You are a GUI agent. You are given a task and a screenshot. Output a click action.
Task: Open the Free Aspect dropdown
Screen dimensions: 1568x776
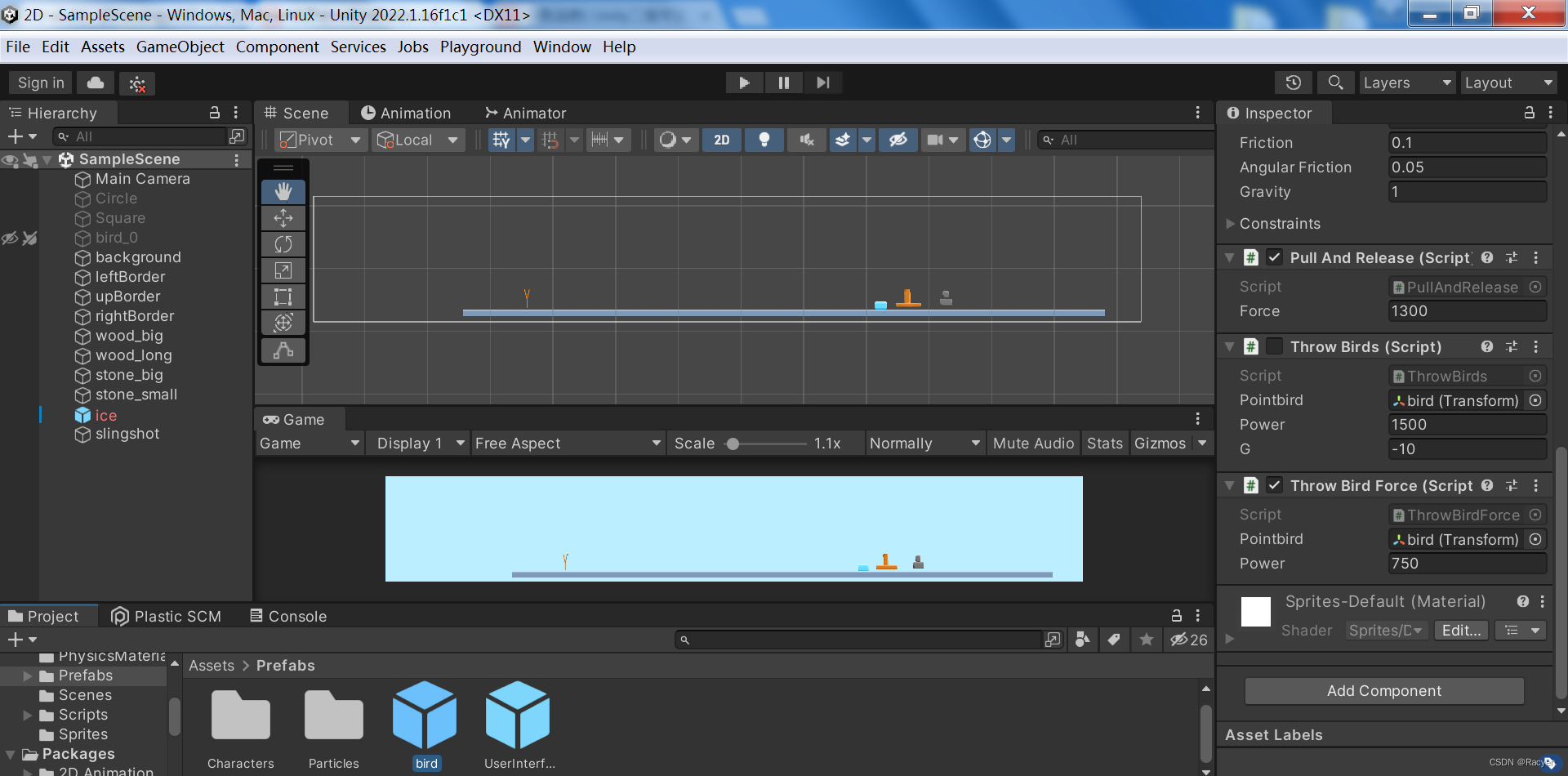pyautogui.click(x=568, y=443)
